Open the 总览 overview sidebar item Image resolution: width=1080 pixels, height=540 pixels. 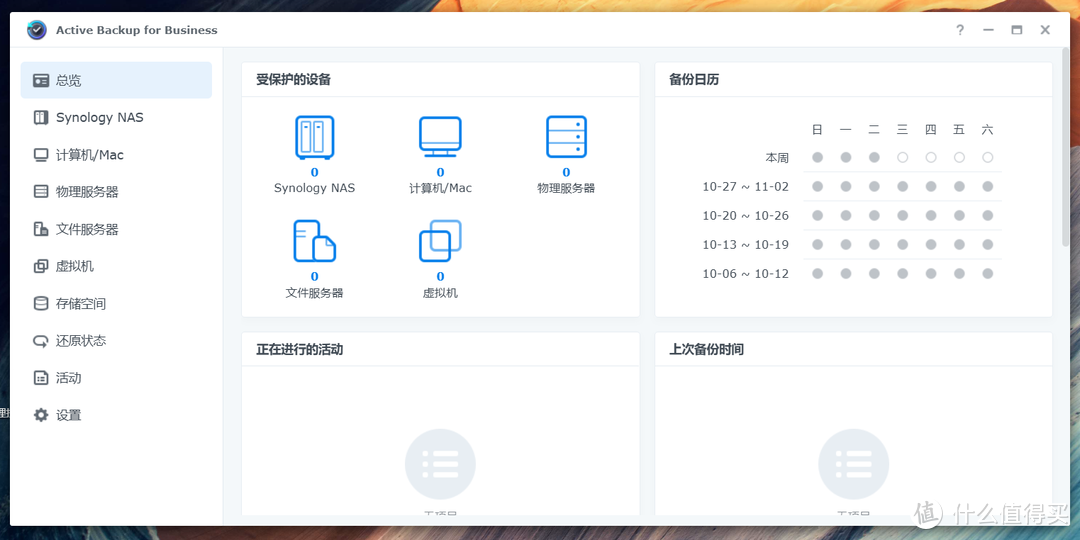[x=116, y=81]
